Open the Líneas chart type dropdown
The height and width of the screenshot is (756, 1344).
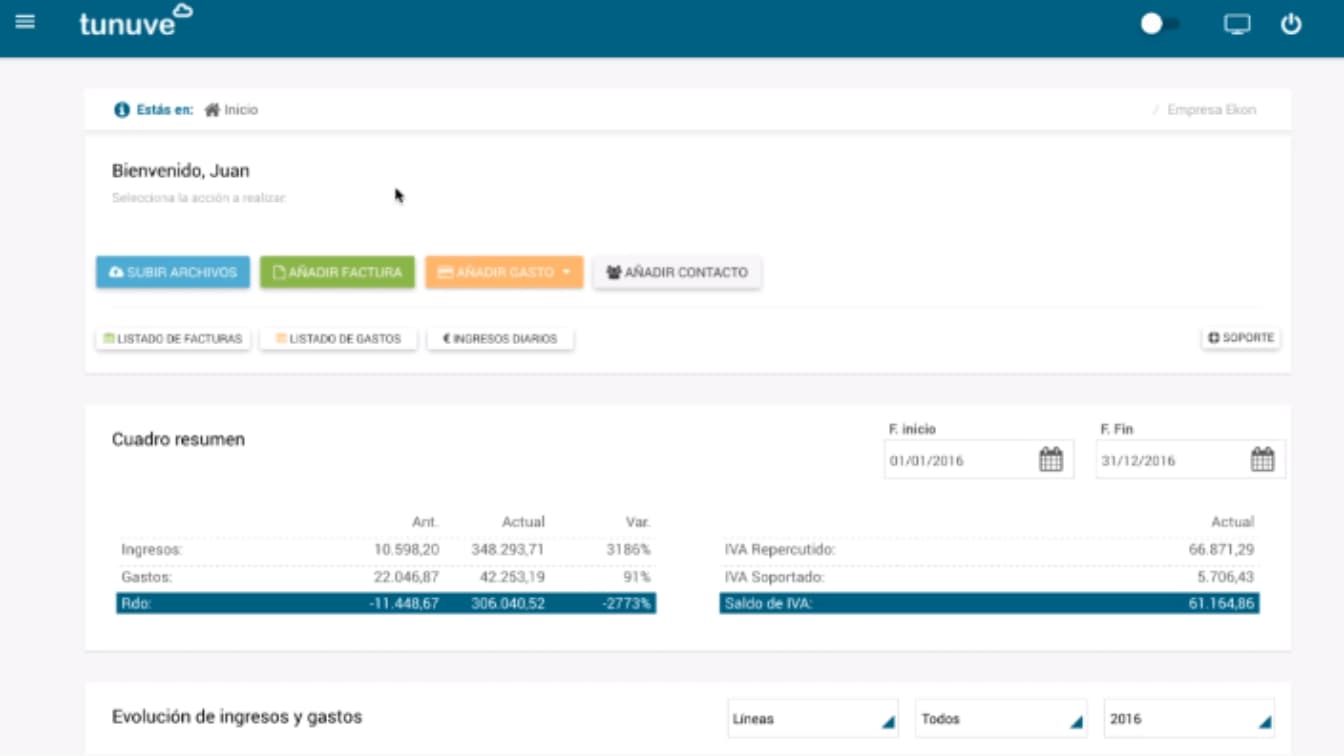813,719
